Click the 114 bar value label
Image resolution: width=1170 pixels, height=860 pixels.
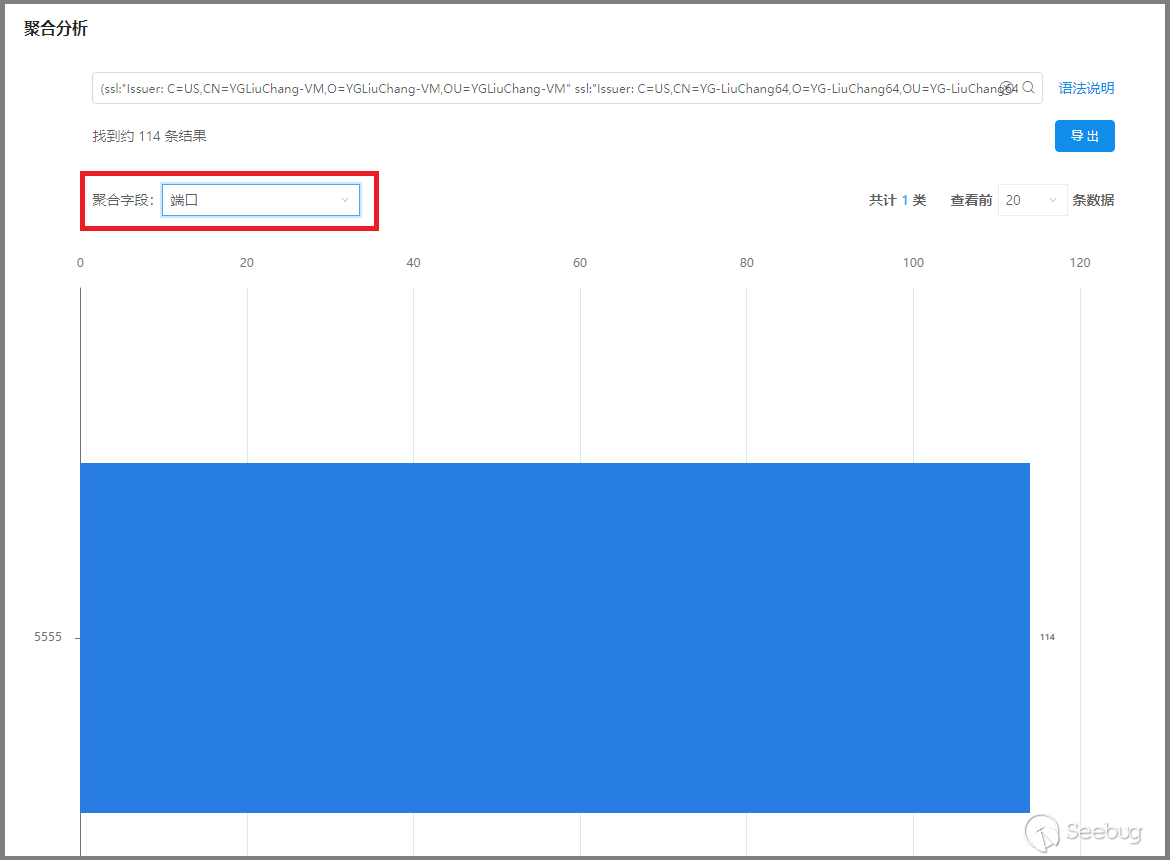(x=1047, y=637)
